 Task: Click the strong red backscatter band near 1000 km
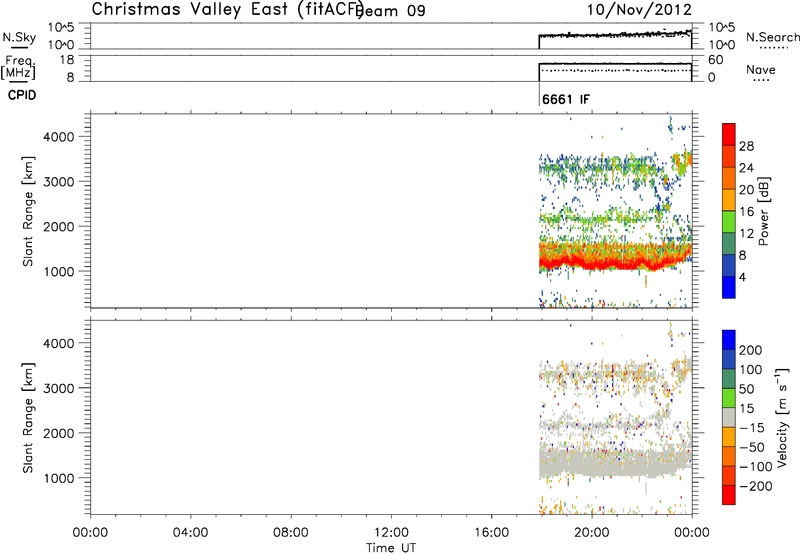click(615, 262)
